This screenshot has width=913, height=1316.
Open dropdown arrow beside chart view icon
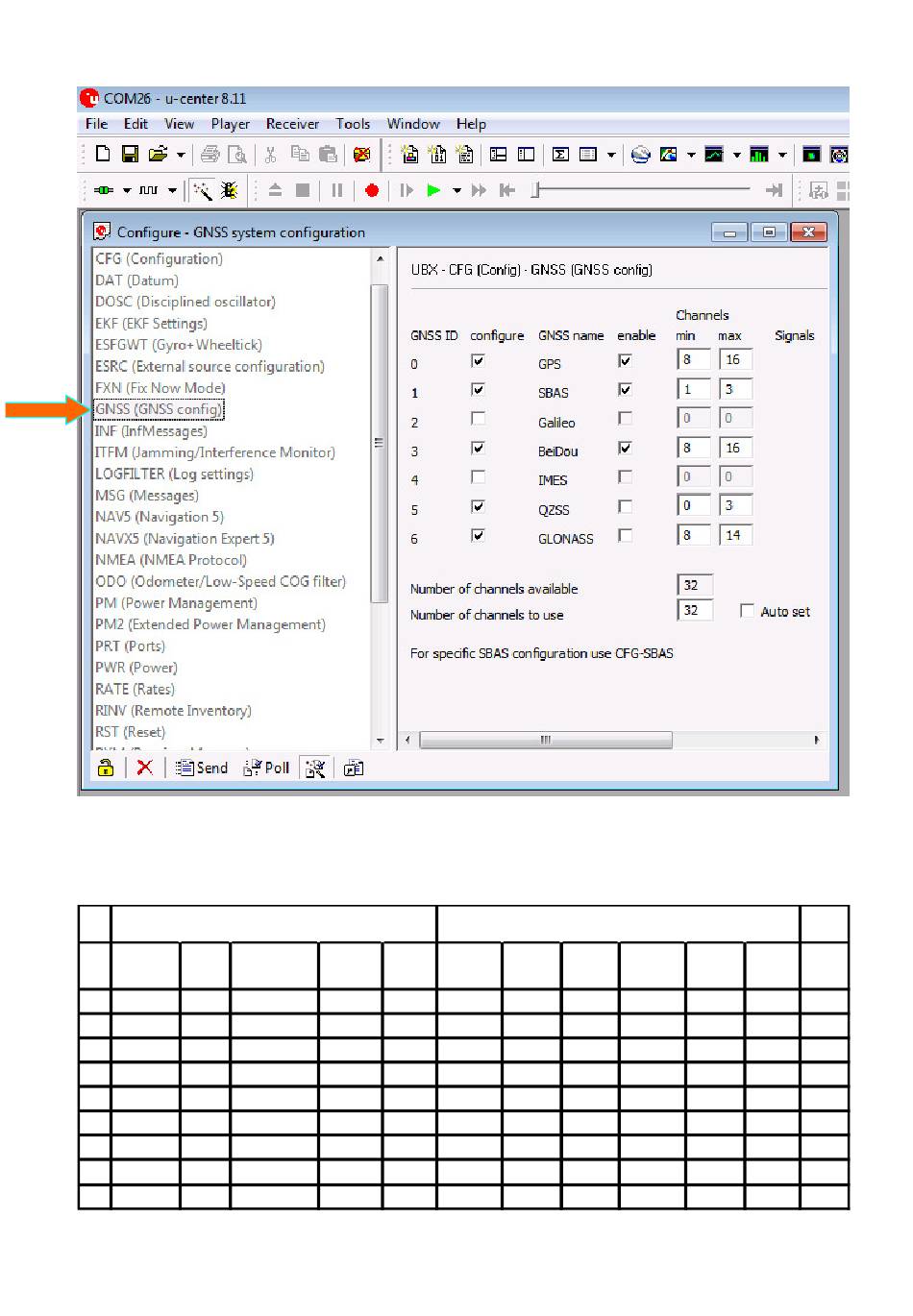(x=737, y=155)
